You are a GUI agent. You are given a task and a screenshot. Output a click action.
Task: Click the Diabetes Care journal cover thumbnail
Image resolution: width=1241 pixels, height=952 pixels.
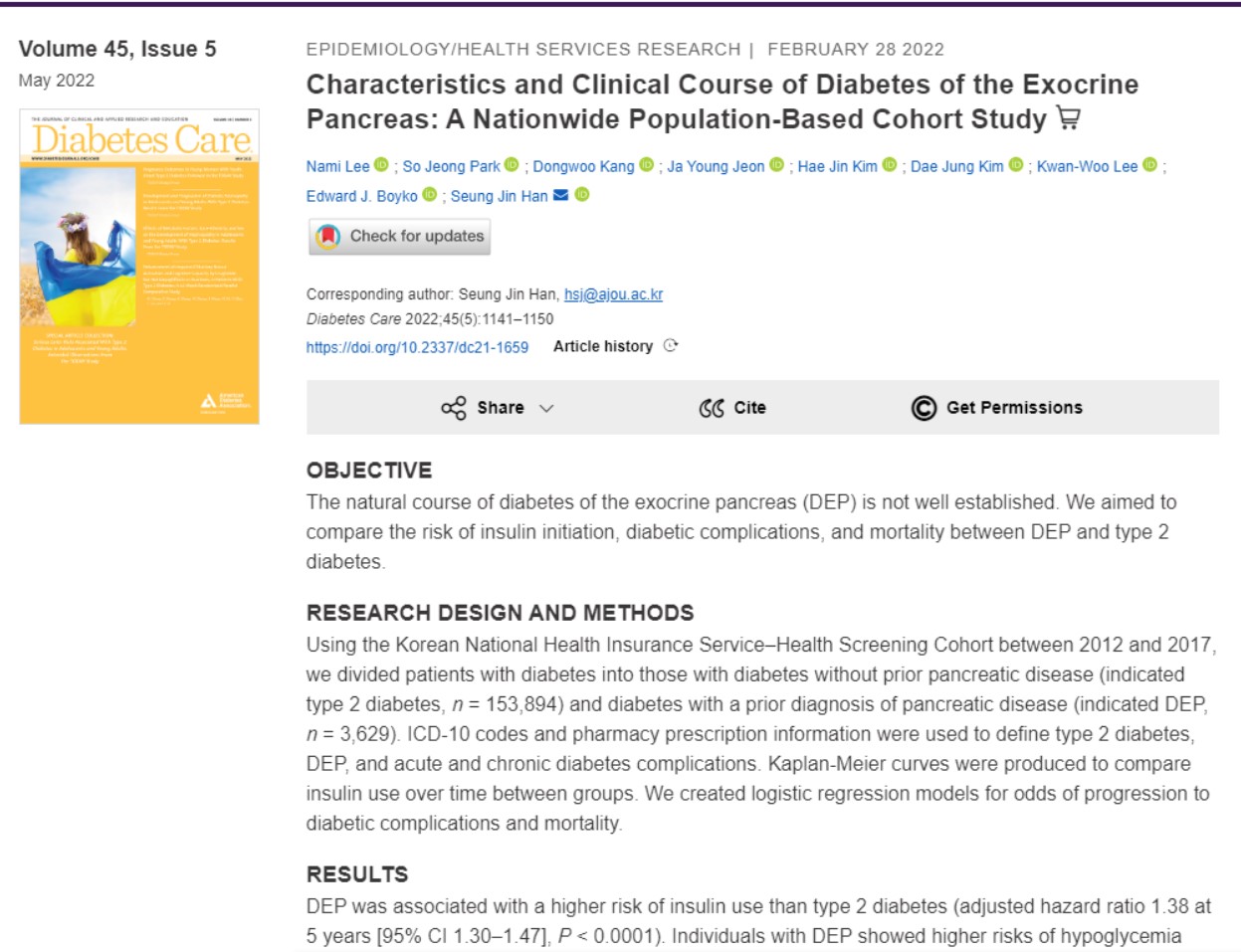139,267
